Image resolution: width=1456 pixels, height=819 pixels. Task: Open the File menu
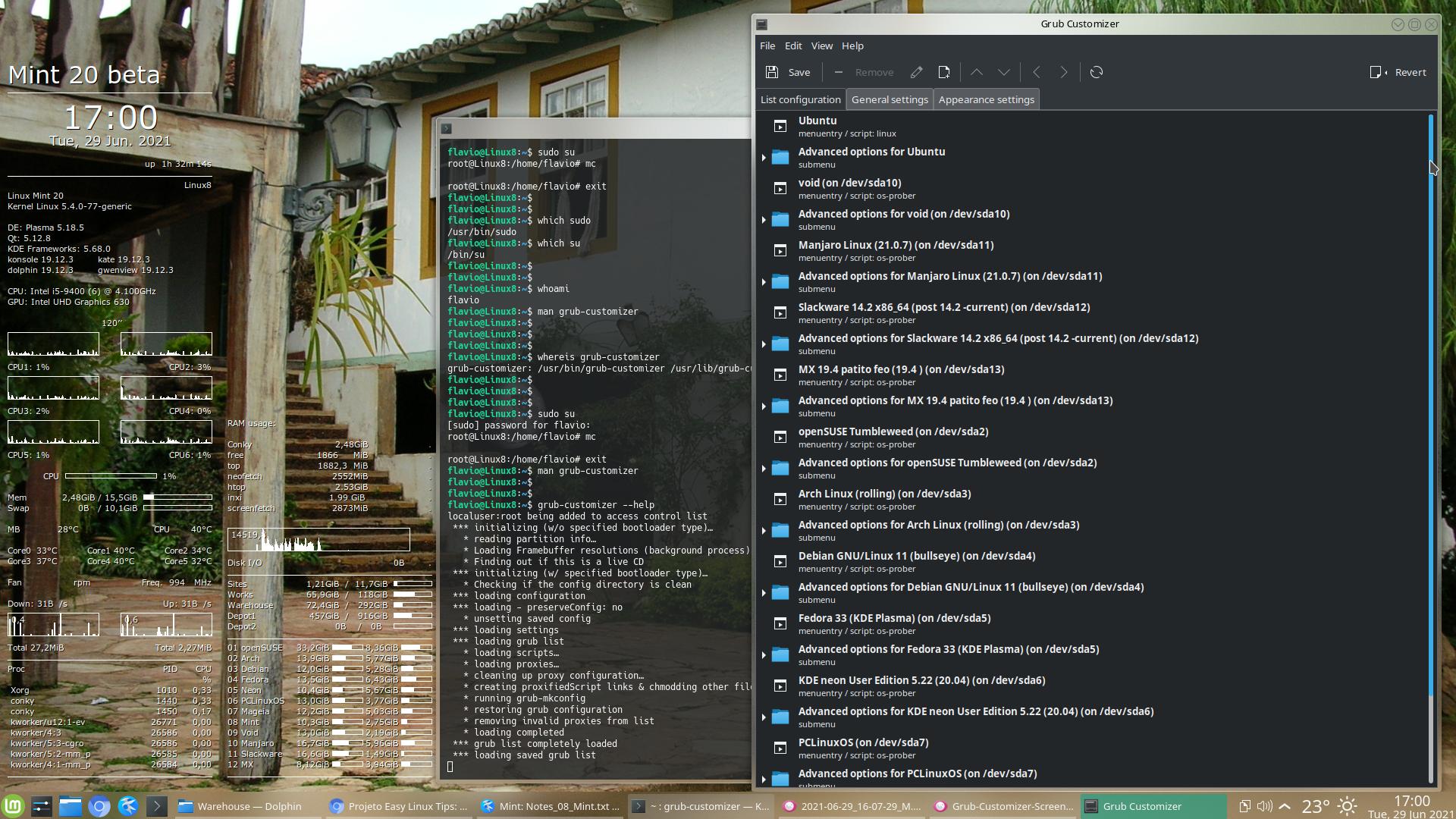click(767, 45)
